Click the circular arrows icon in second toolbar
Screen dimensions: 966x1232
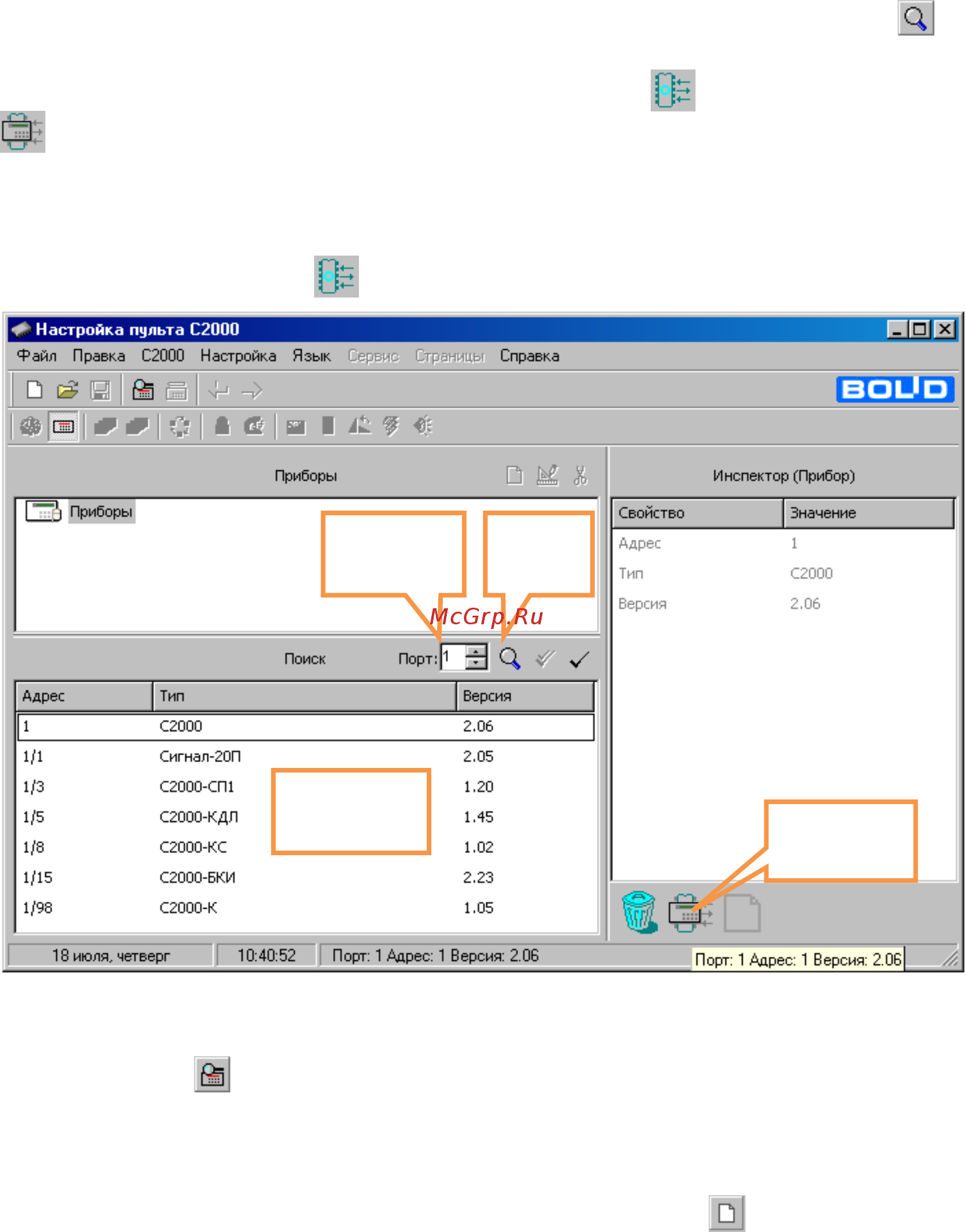tap(180, 426)
